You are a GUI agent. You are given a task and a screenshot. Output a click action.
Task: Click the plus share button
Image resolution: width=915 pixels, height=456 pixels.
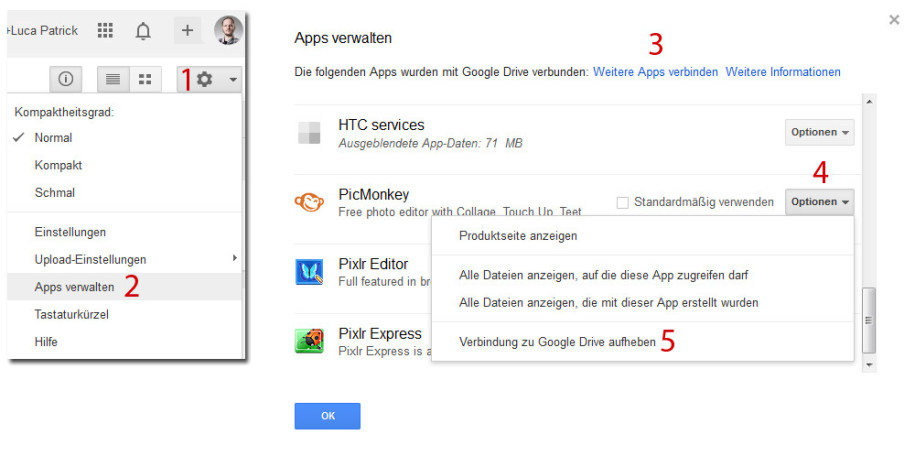pos(187,30)
